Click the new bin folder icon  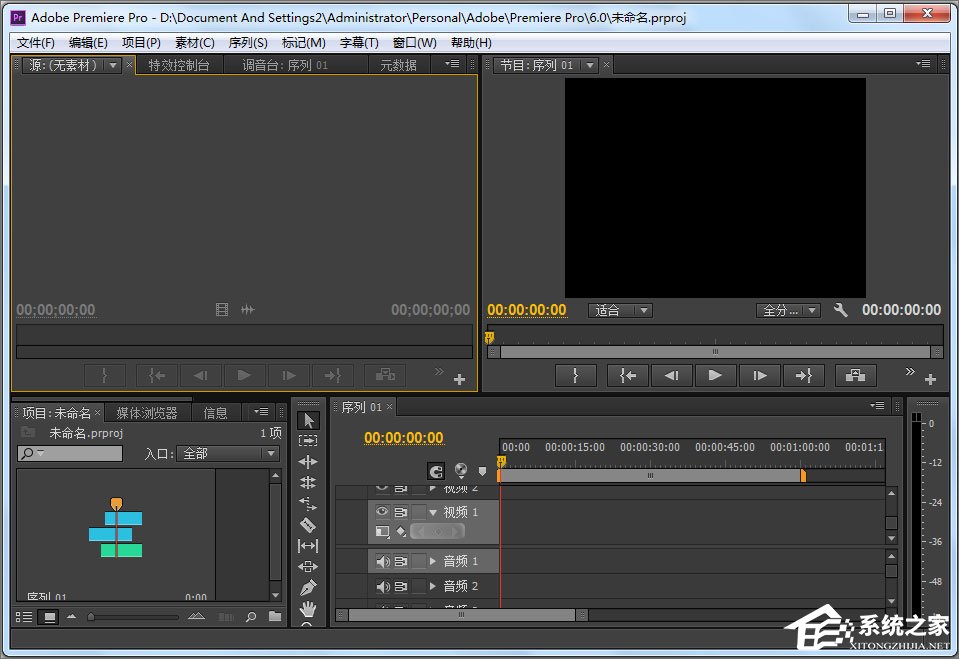[x=275, y=616]
